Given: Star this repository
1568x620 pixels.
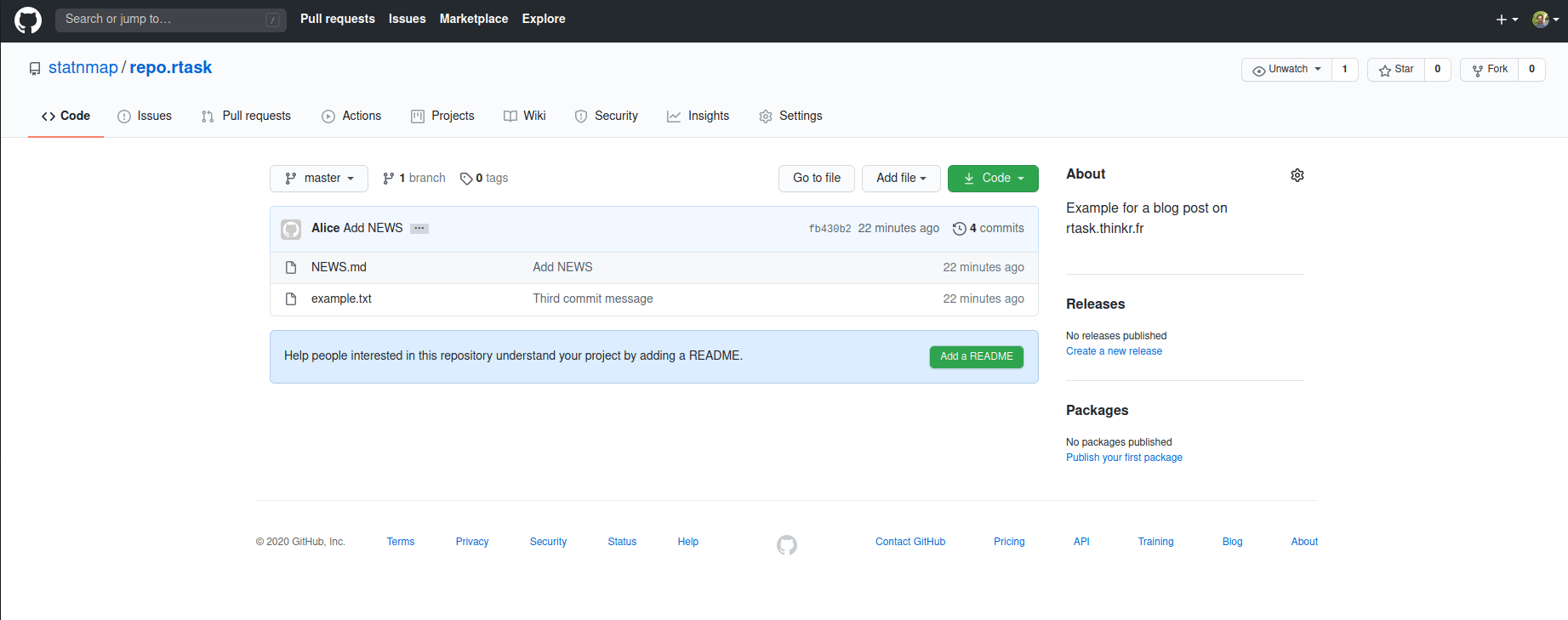Looking at the screenshot, I should (1396, 70).
